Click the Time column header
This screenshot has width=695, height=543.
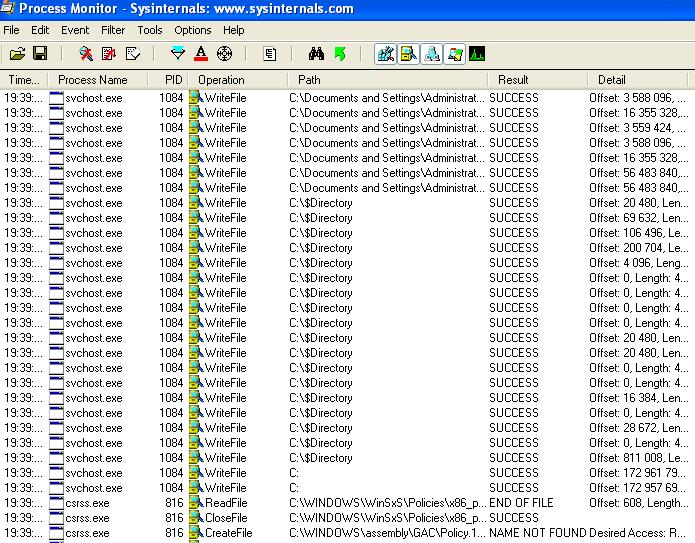[24, 80]
